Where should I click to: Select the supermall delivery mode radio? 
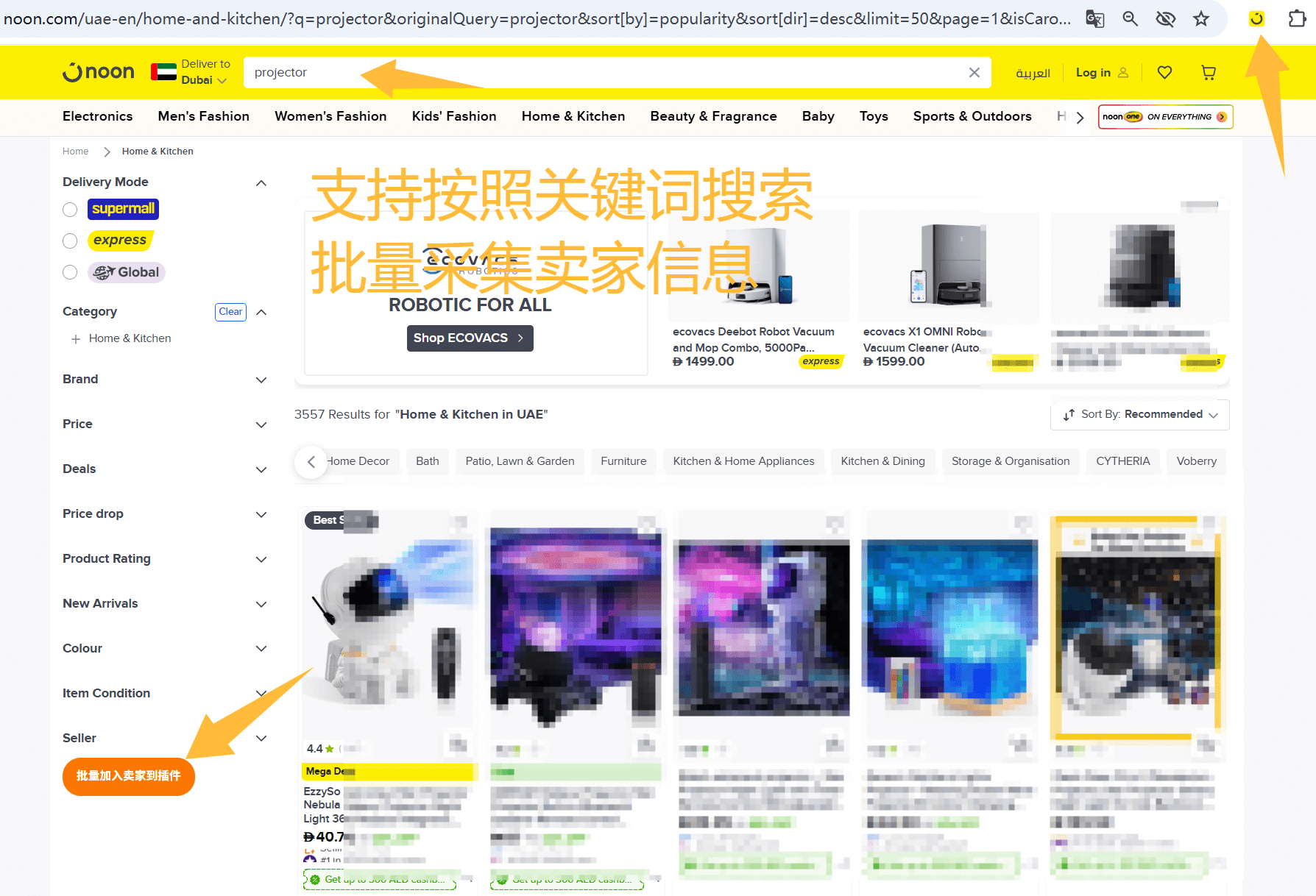70,210
